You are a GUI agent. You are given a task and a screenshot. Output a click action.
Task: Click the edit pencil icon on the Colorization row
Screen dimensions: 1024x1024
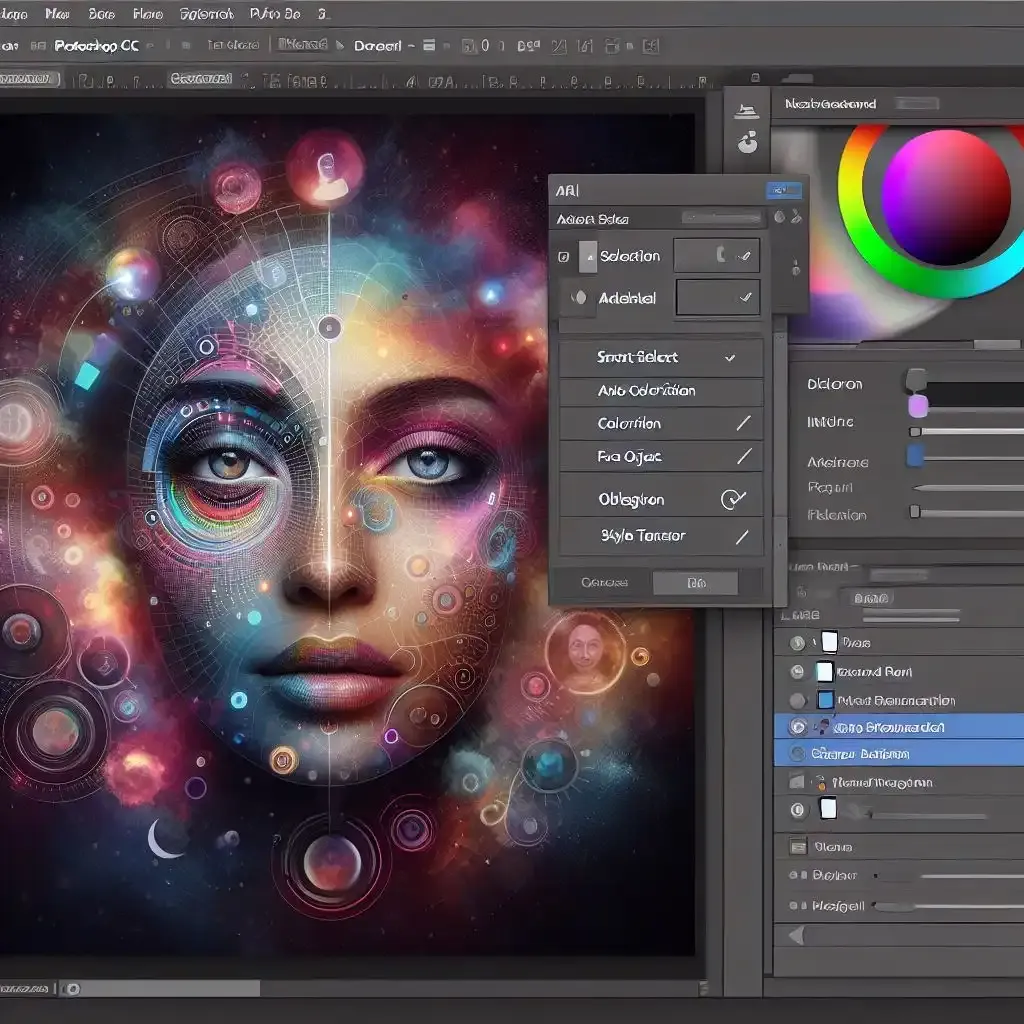point(741,424)
